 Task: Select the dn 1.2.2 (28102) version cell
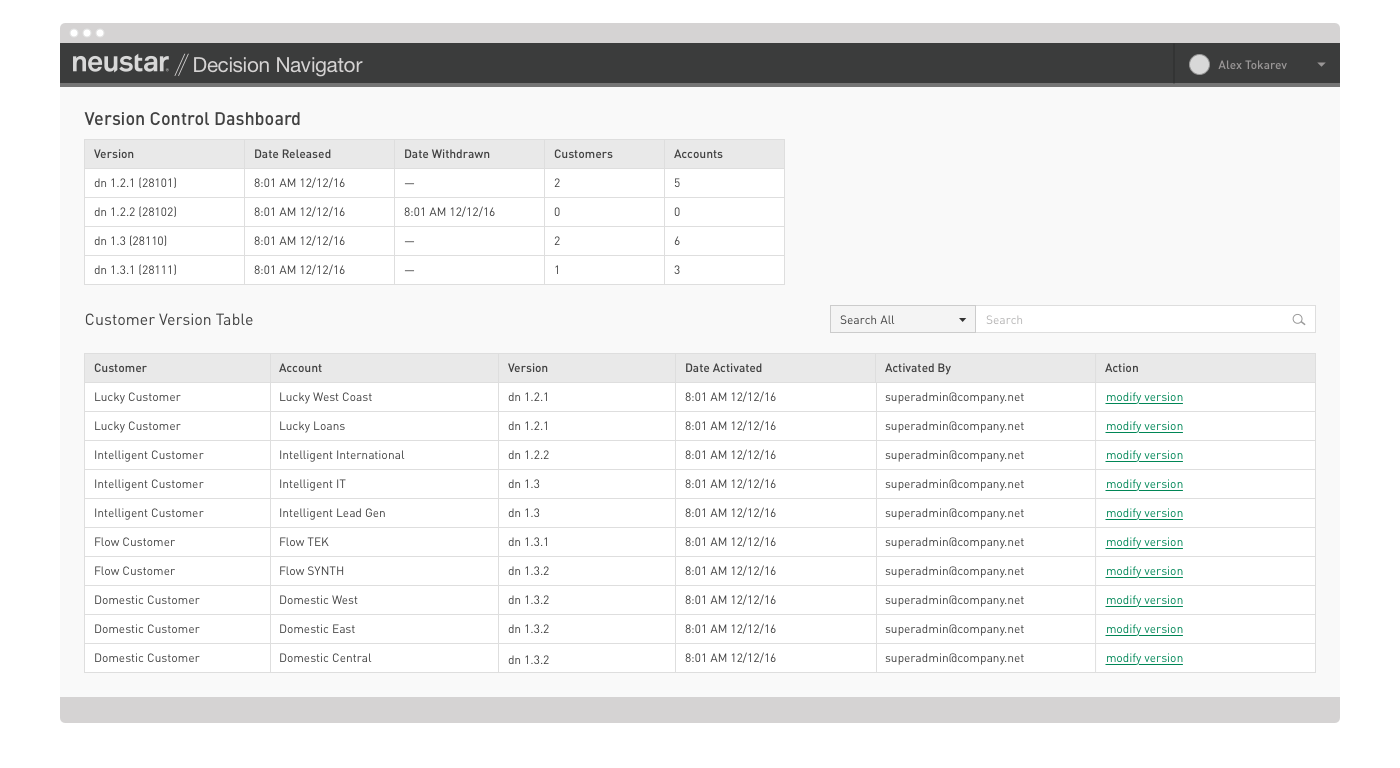pos(164,212)
